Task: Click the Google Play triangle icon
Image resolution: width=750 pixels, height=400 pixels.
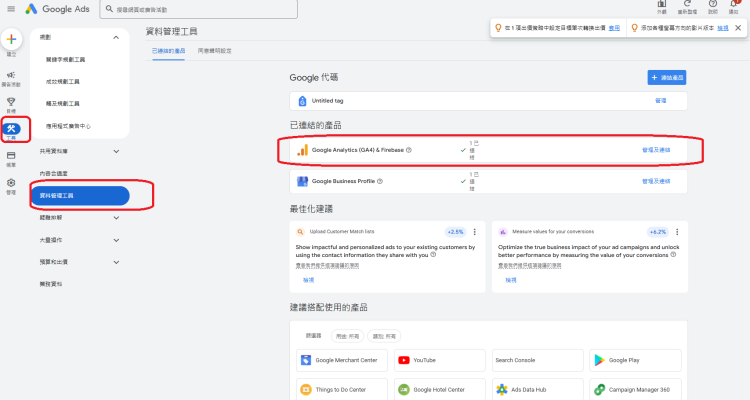Action: click(599, 360)
